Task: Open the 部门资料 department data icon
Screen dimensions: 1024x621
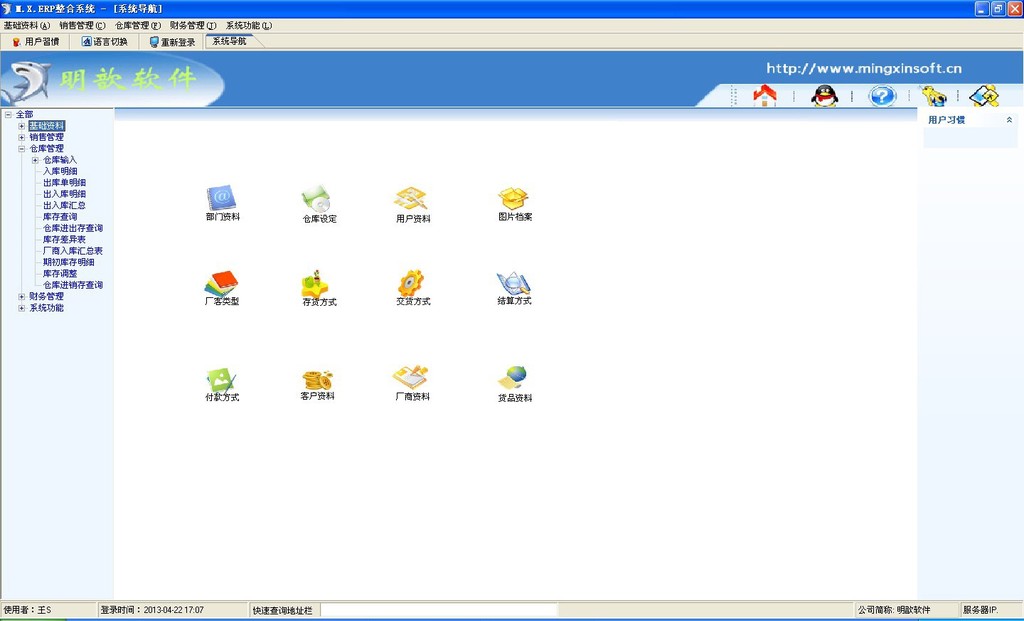Action: pyautogui.click(x=221, y=197)
